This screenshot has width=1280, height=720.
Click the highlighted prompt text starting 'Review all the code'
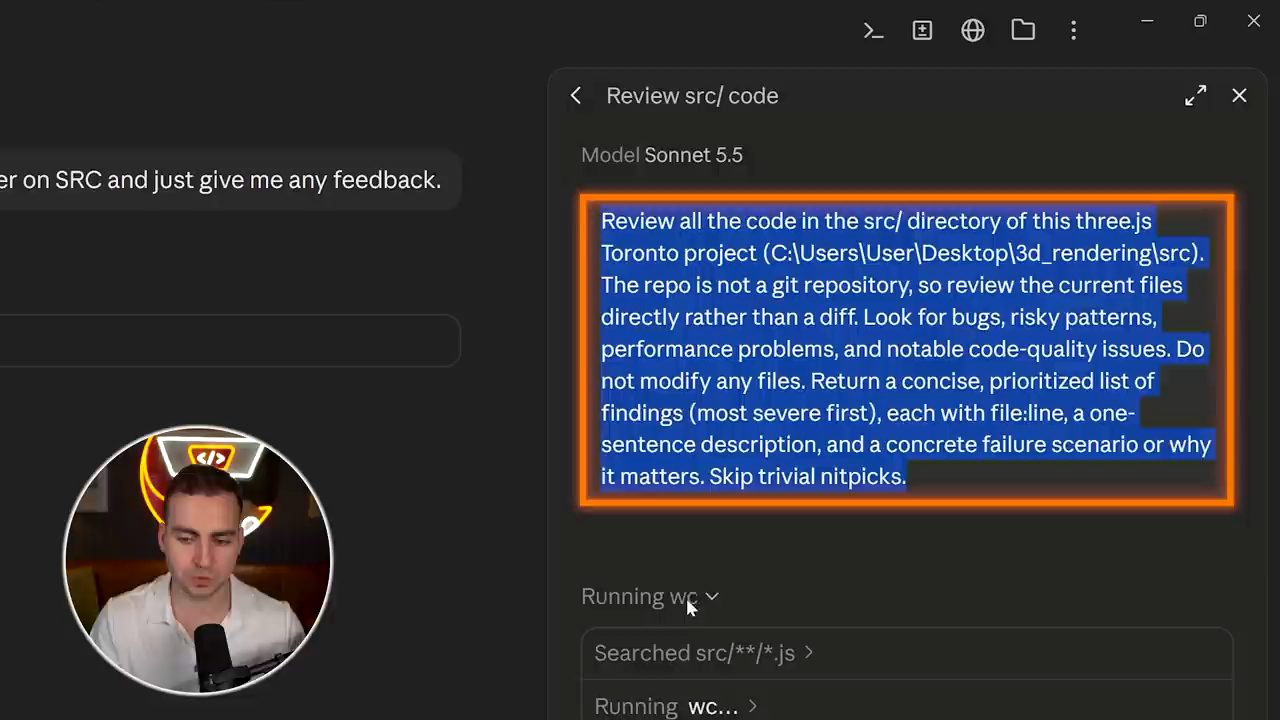906,349
